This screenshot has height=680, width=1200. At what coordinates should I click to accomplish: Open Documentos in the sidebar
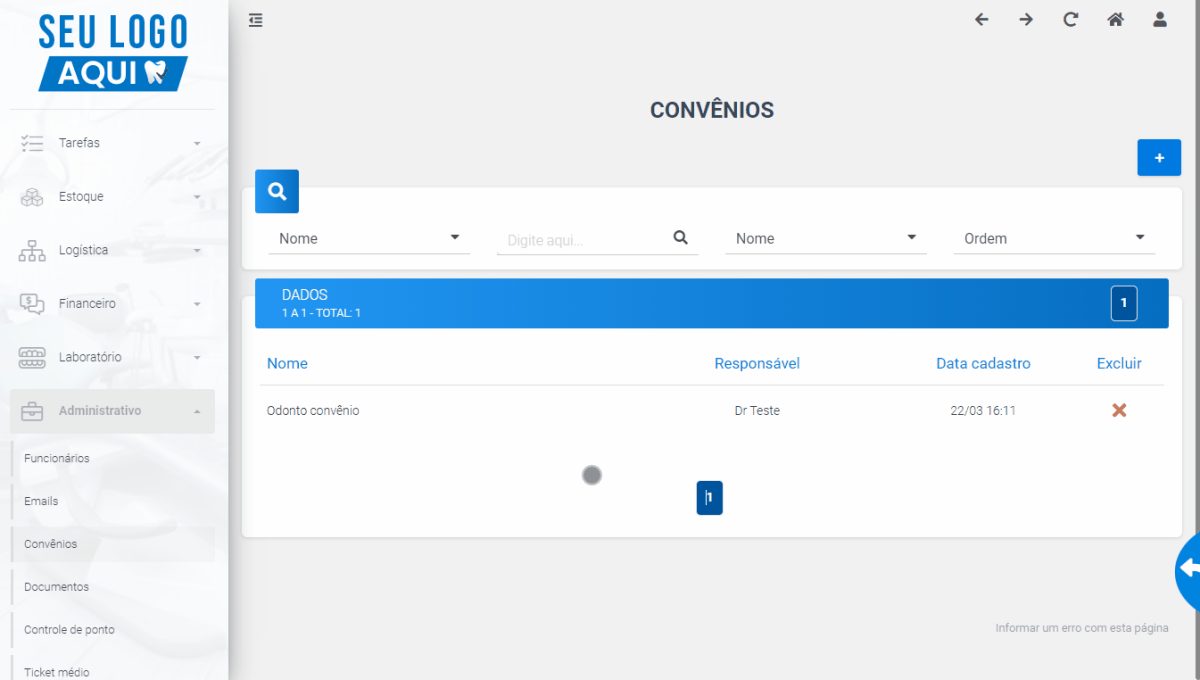[56, 587]
